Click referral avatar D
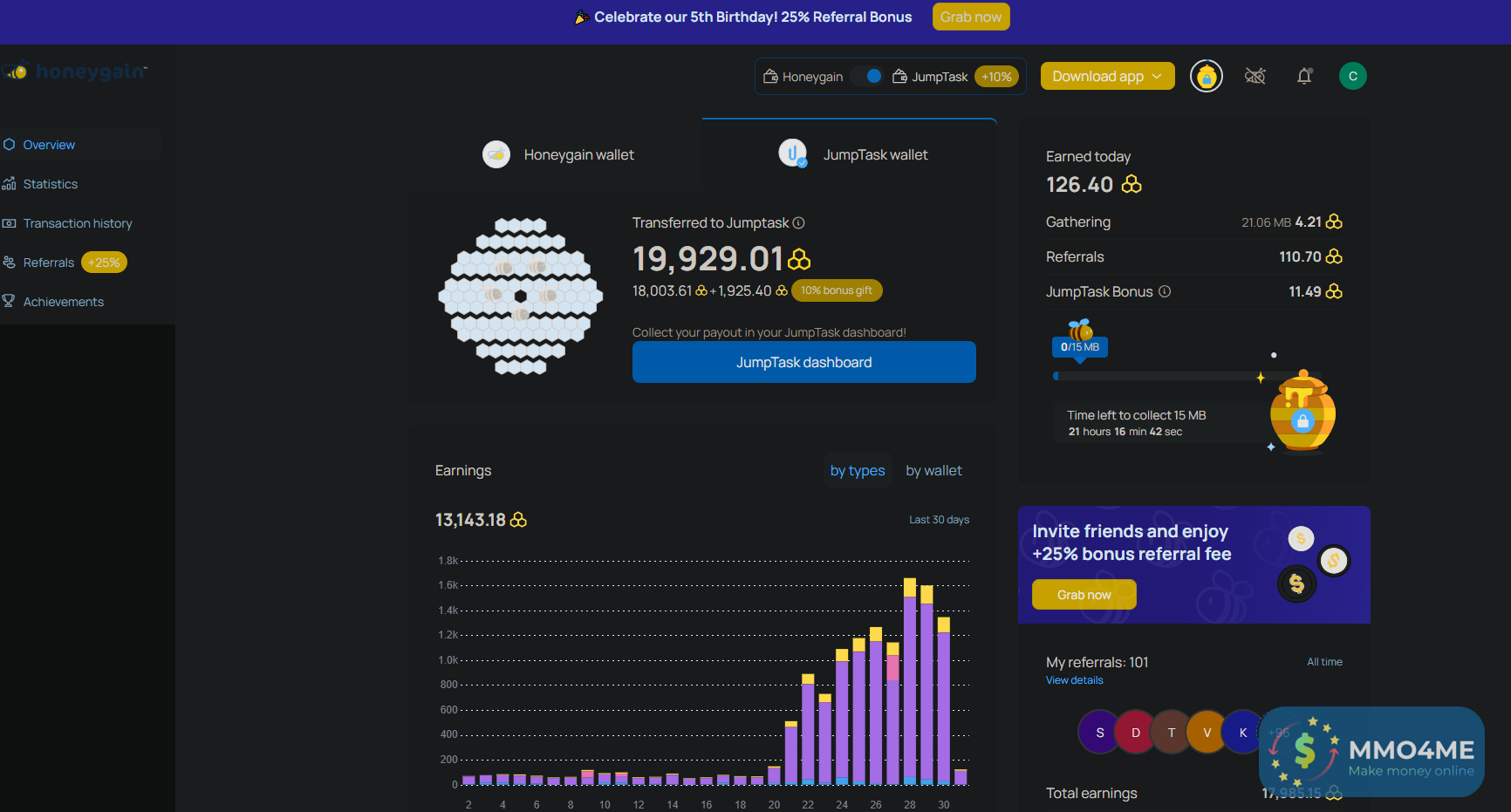Screen dimensions: 1511x812 1136,733
